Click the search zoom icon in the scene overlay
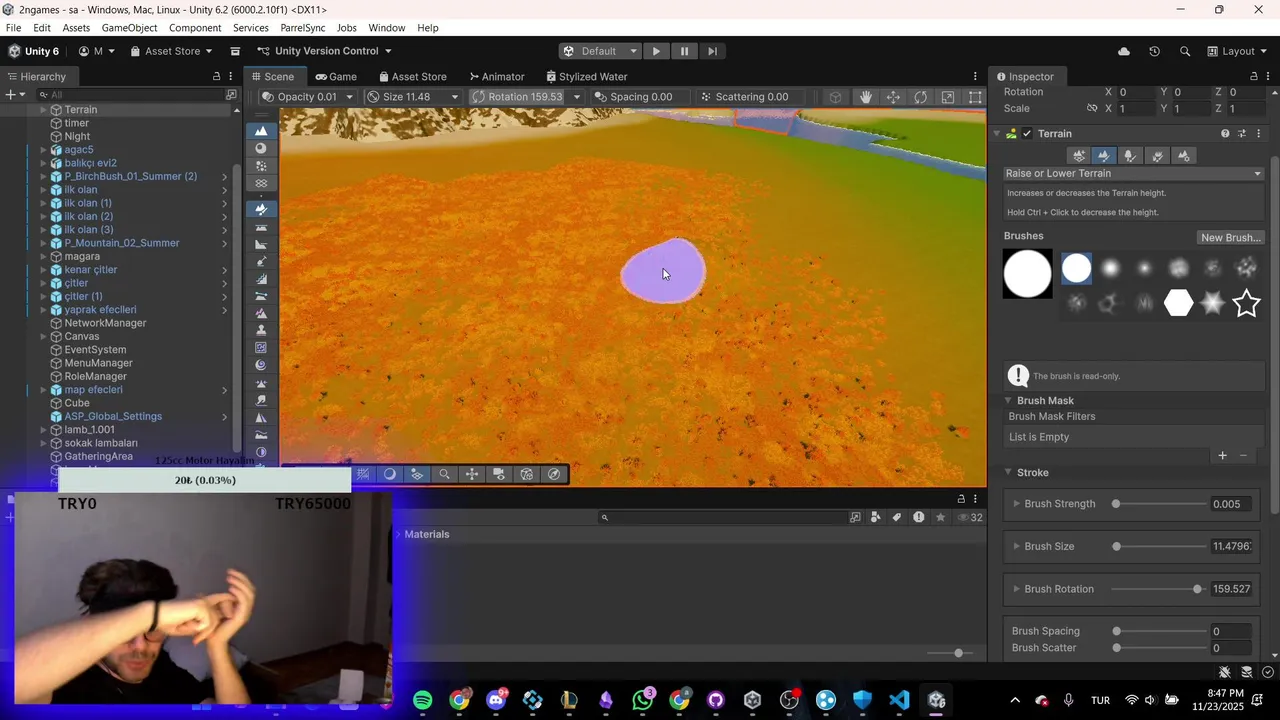 pos(444,475)
